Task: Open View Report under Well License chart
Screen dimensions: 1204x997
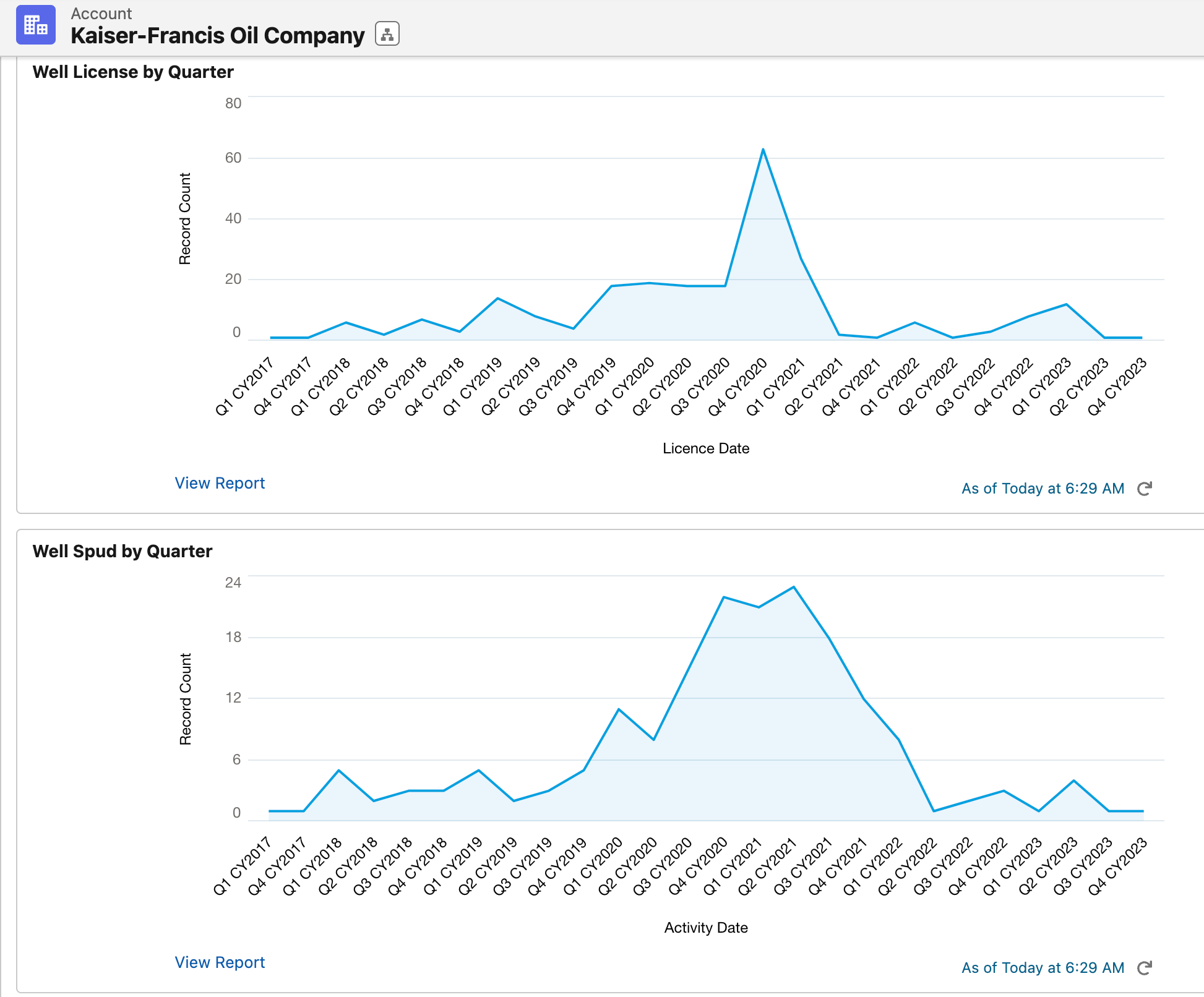Action: [220, 483]
